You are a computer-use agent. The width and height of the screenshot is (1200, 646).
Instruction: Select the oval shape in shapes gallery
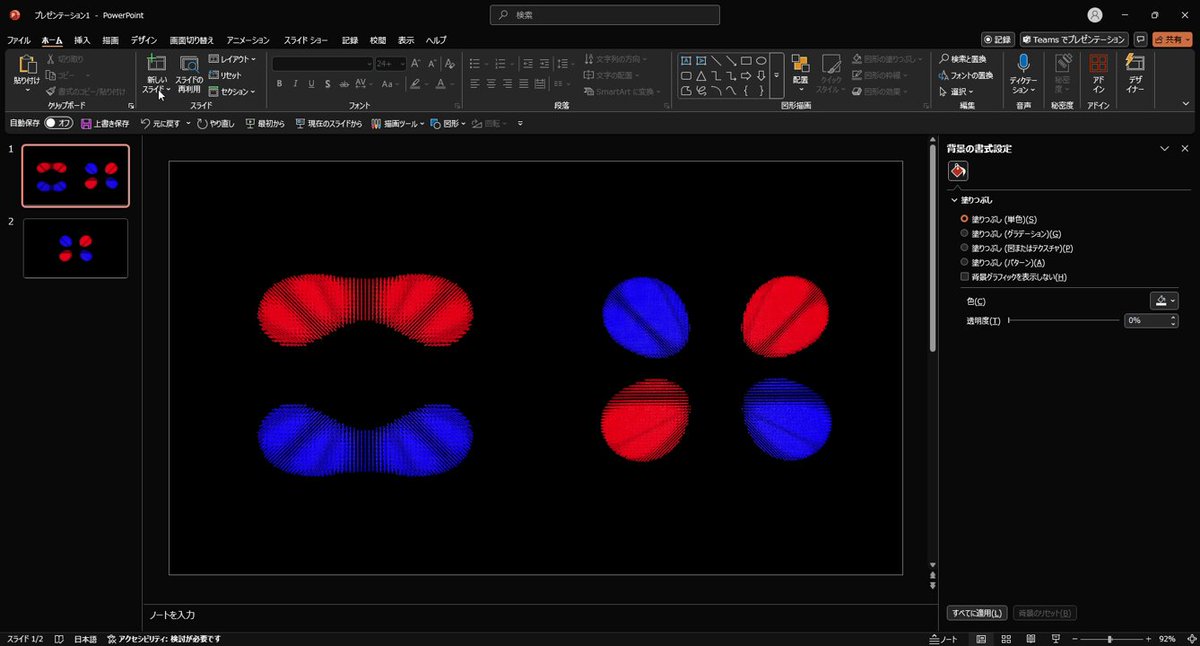[x=761, y=60]
